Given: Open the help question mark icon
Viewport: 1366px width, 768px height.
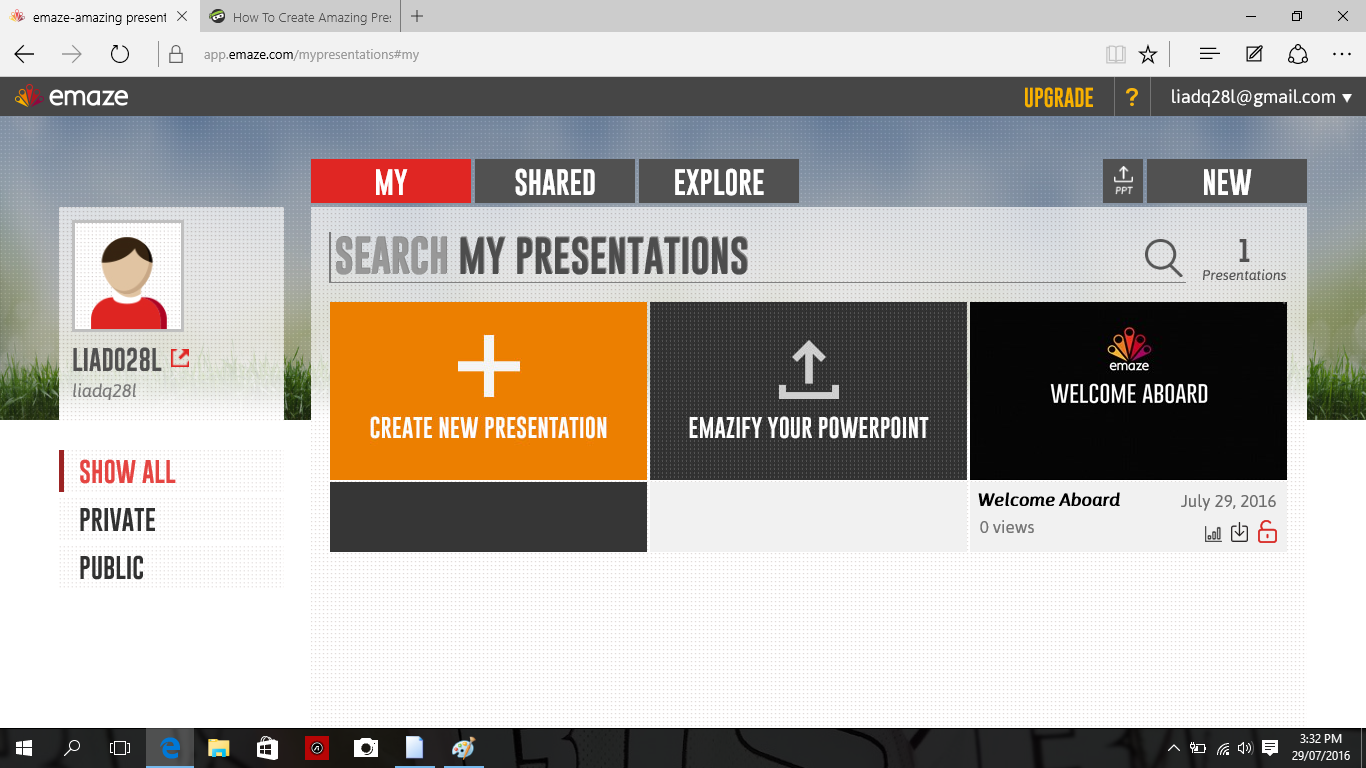Looking at the screenshot, I should click(1131, 97).
